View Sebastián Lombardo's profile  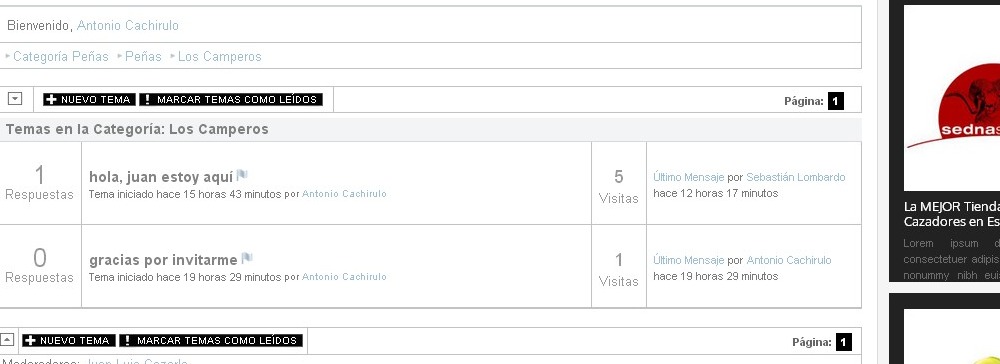click(x=795, y=177)
